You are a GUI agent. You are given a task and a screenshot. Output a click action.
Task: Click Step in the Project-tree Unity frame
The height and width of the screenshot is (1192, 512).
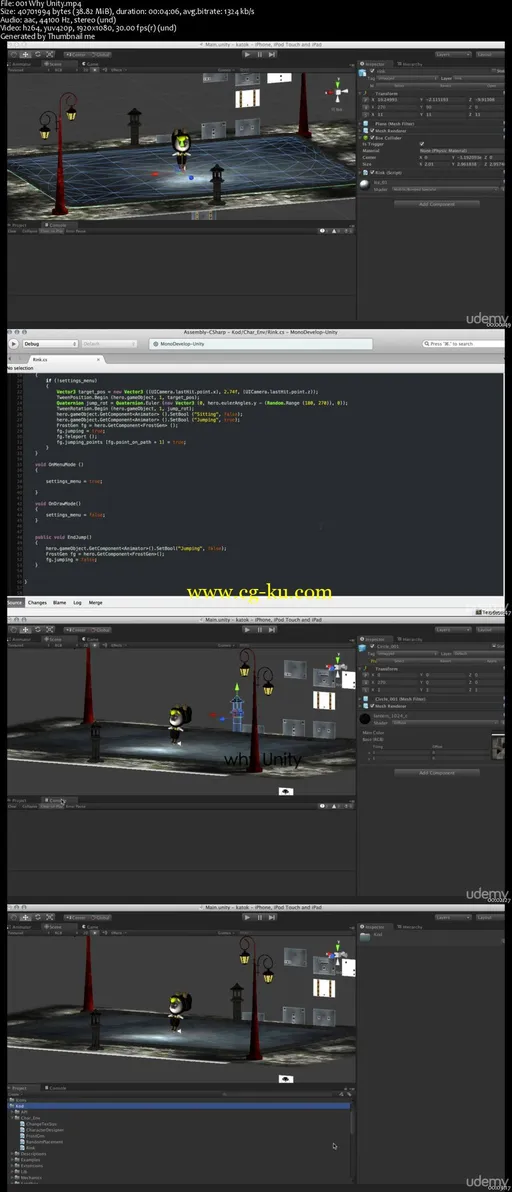coord(272,918)
